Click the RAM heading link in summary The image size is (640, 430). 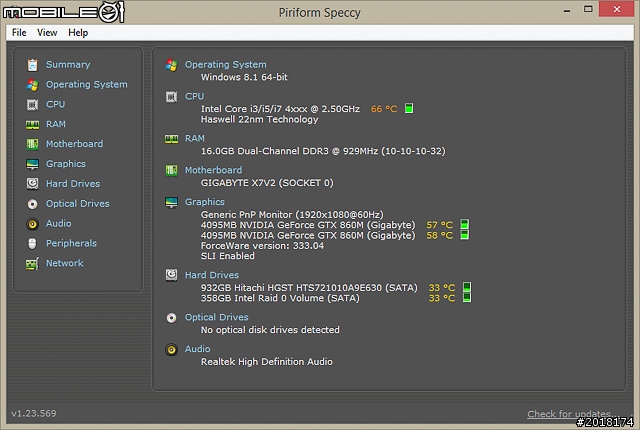click(x=195, y=139)
